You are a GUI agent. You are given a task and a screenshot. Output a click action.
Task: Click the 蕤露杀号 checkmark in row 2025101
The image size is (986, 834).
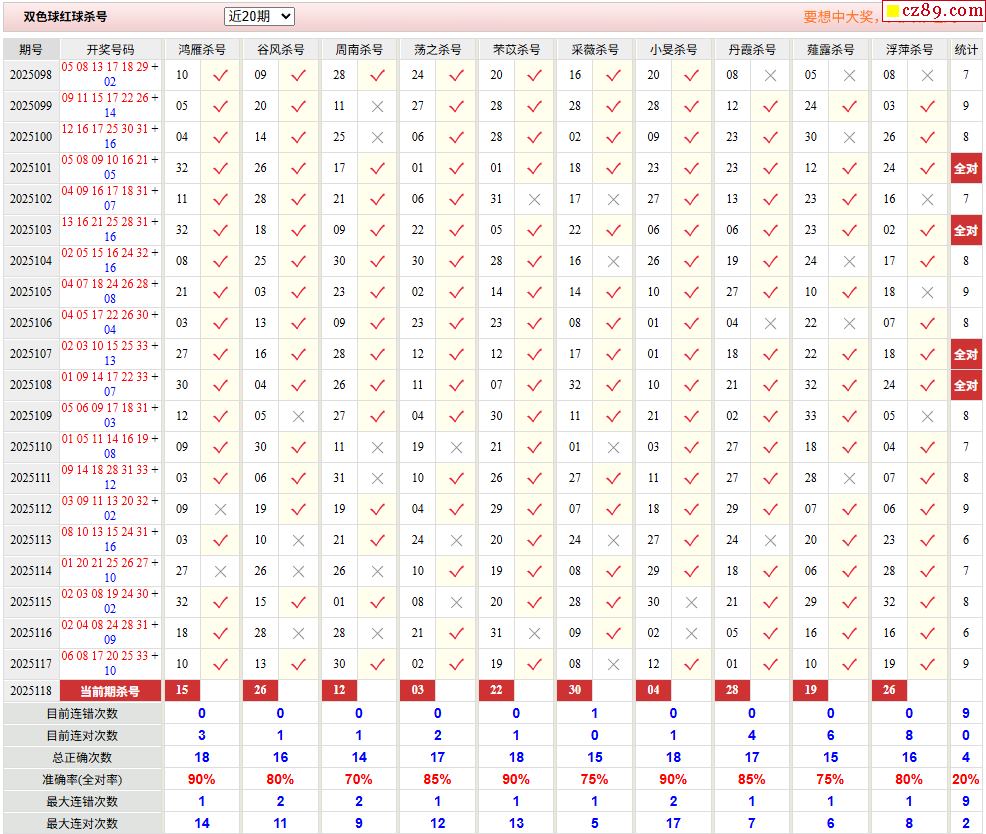tap(849, 168)
